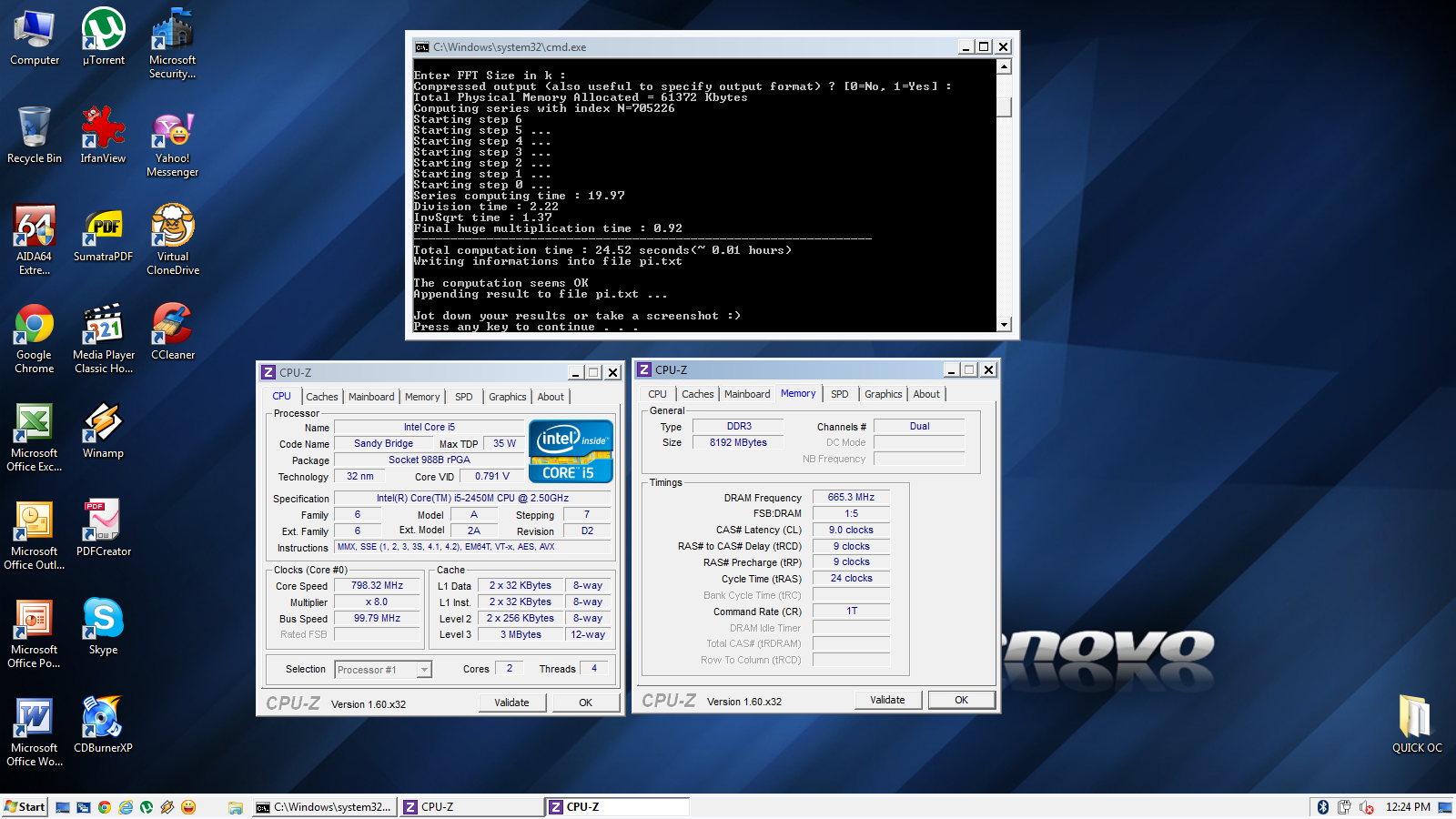Click the Name field Intel Core i5

pos(430,427)
